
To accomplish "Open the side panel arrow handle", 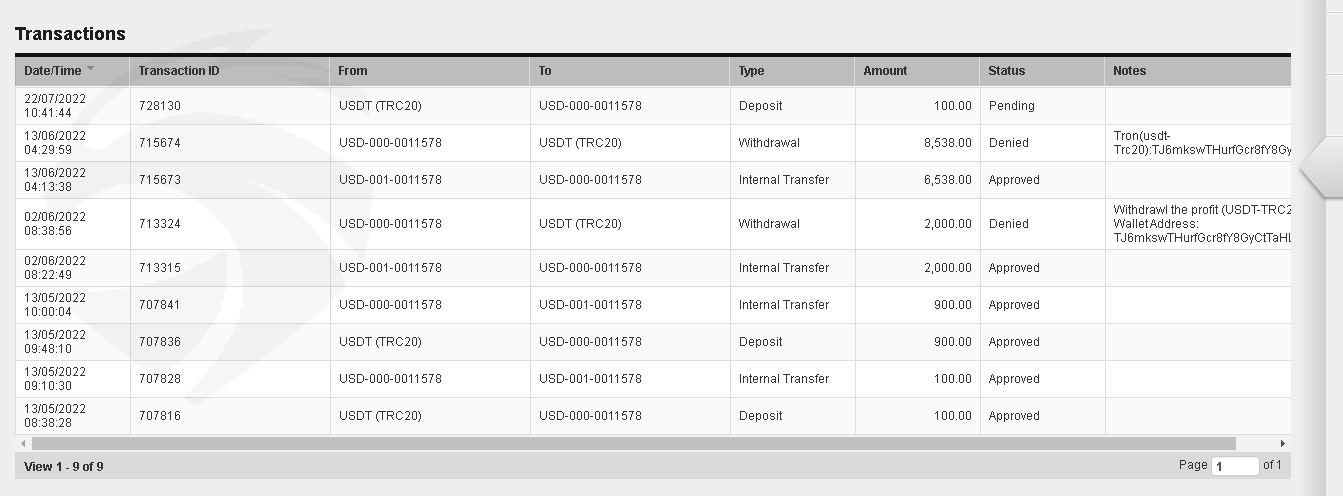I will click(x=1320, y=166).
